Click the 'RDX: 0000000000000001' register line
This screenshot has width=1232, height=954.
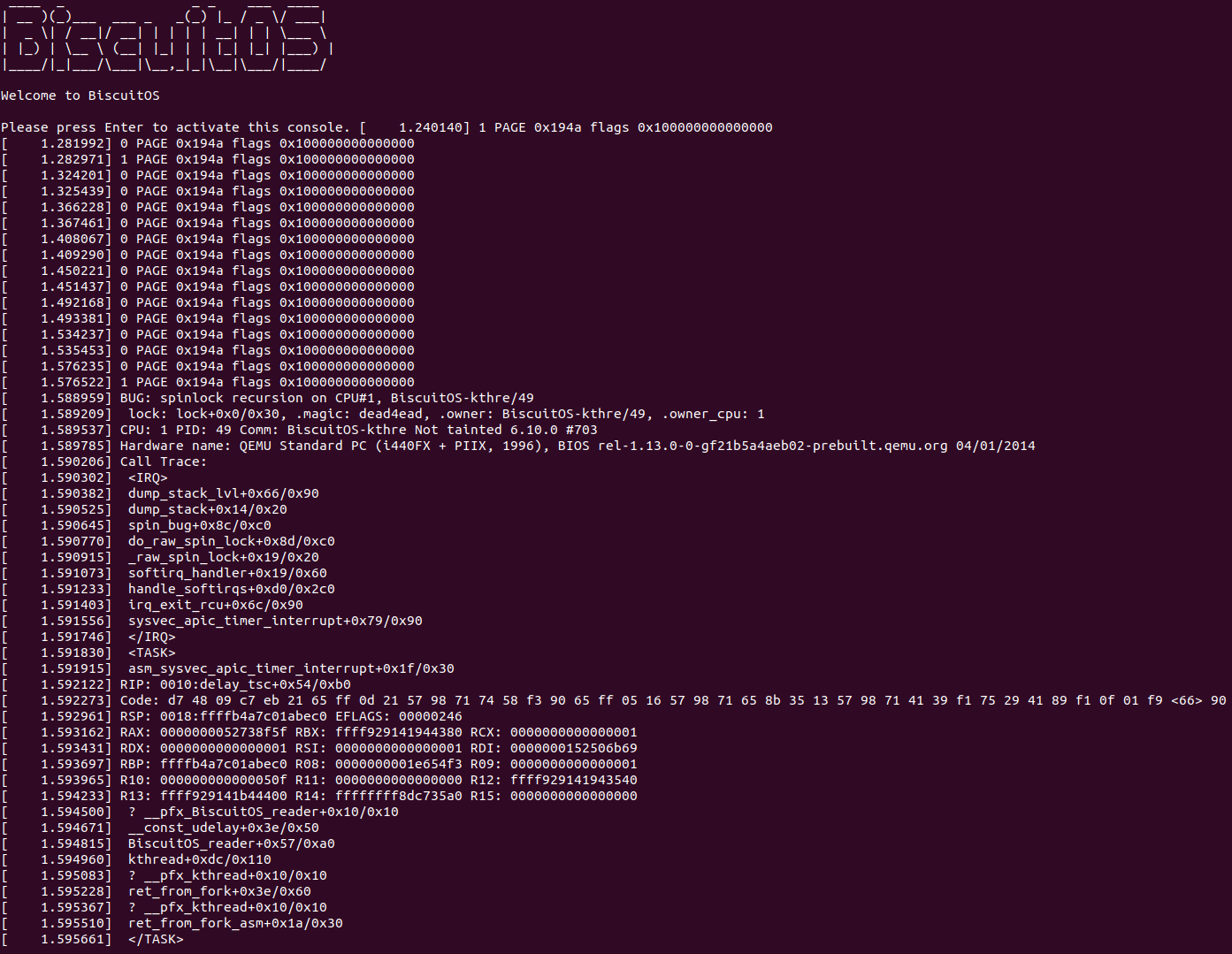click(319, 748)
